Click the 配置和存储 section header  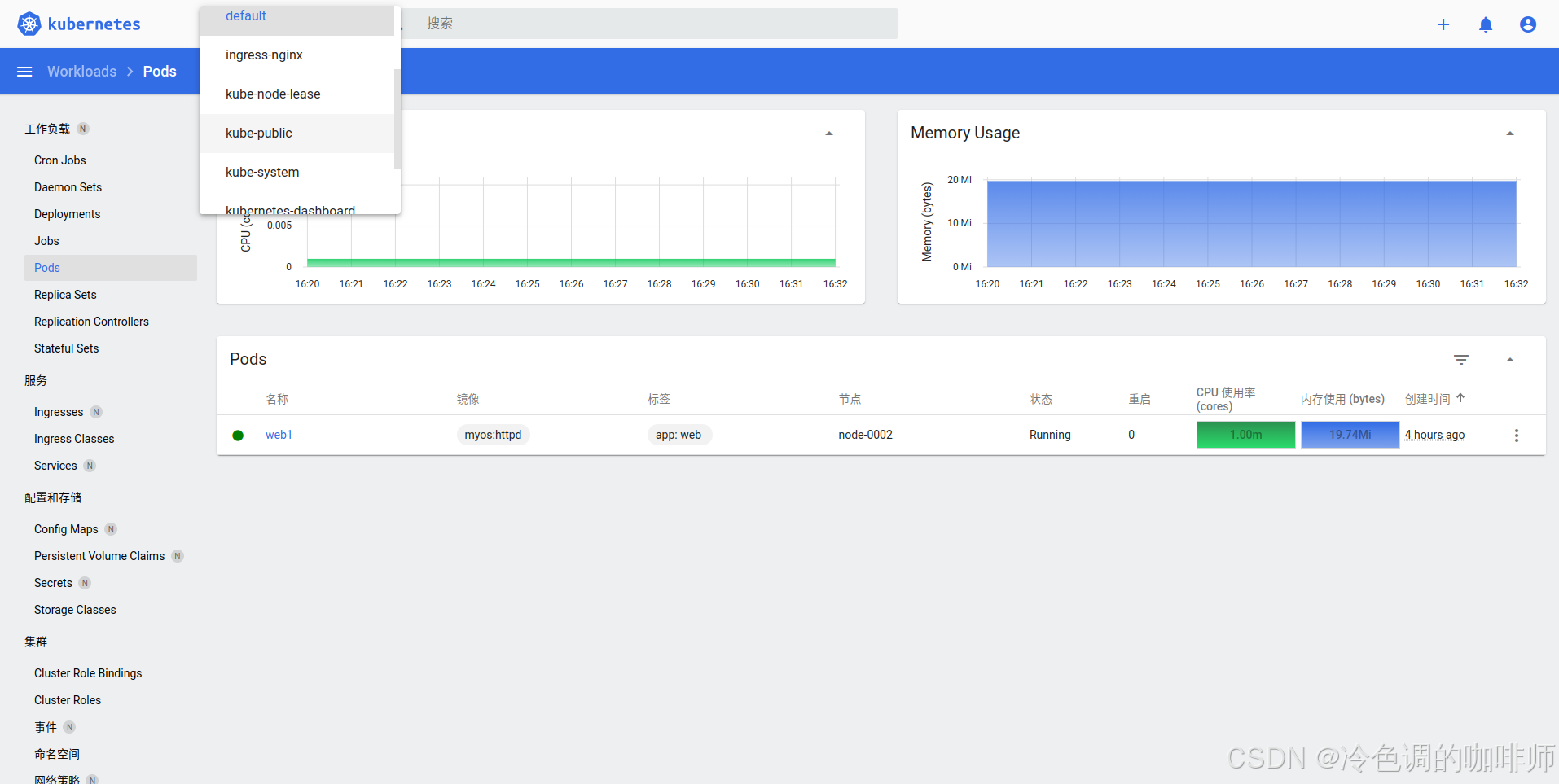[53, 497]
